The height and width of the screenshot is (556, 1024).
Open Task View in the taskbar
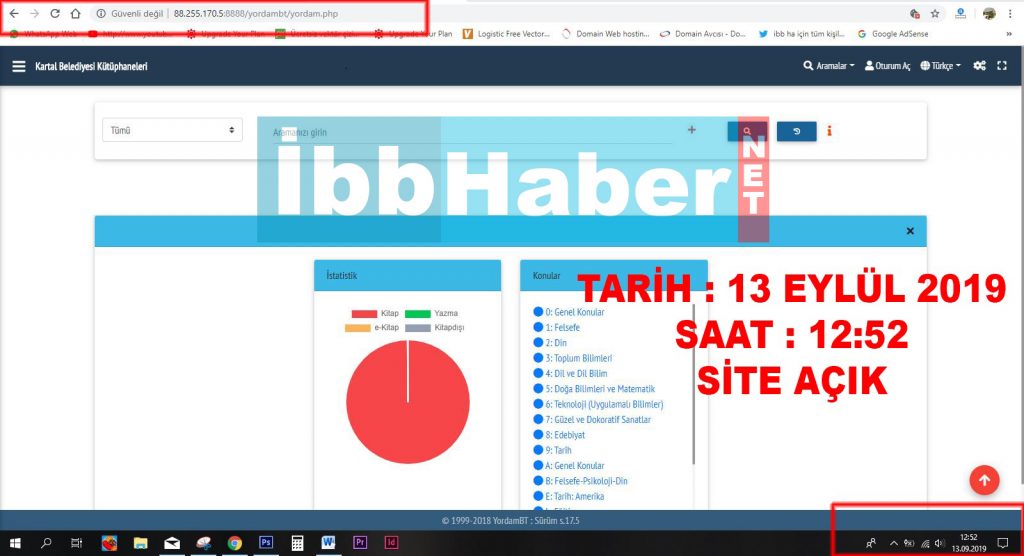pyautogui.click(x=76, y=543)
